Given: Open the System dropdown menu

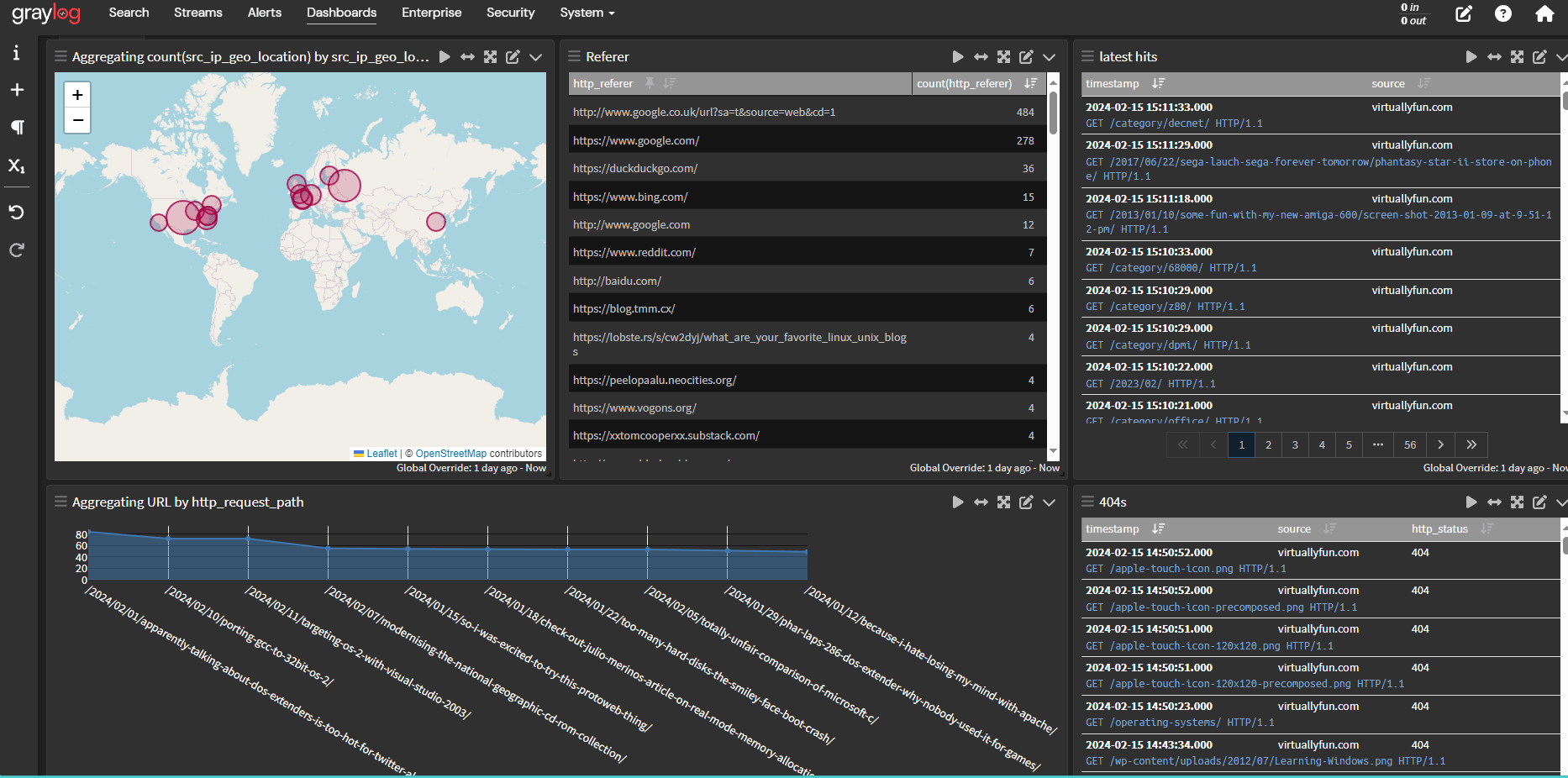Looking at the screenshot, I should click(x=587, y=13).
